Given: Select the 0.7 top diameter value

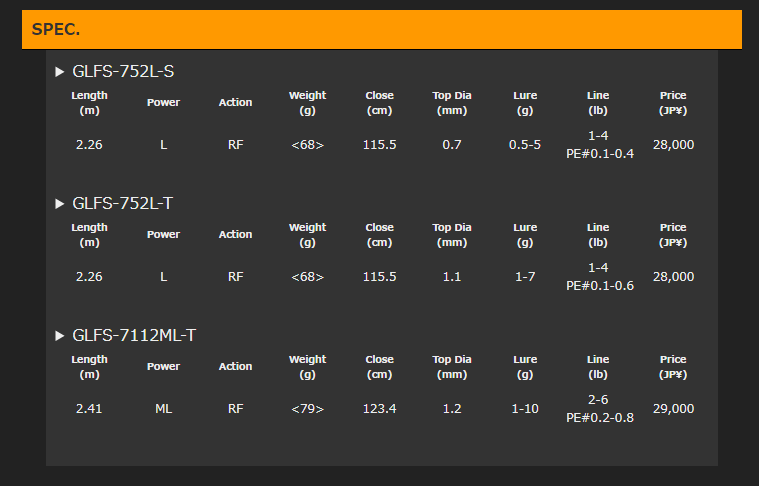Looking at the screenshot, I should [452, 145].
